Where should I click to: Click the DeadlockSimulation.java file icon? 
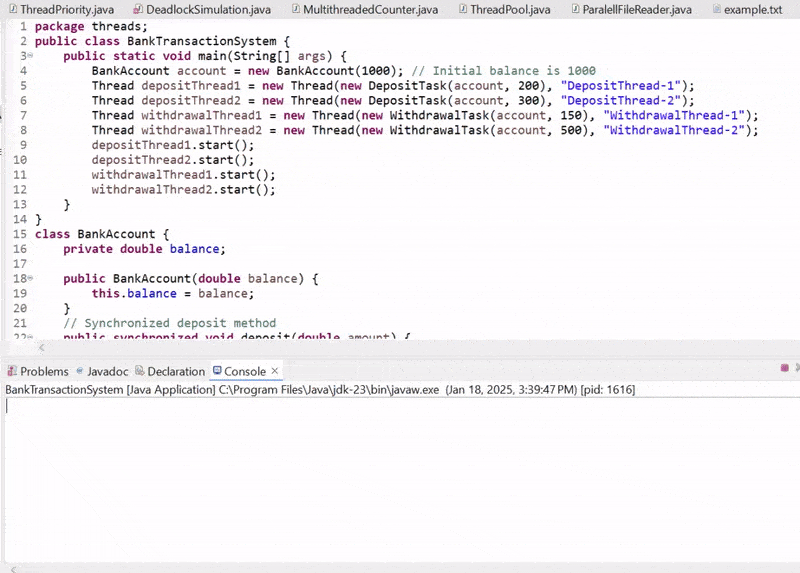[138, 9]
